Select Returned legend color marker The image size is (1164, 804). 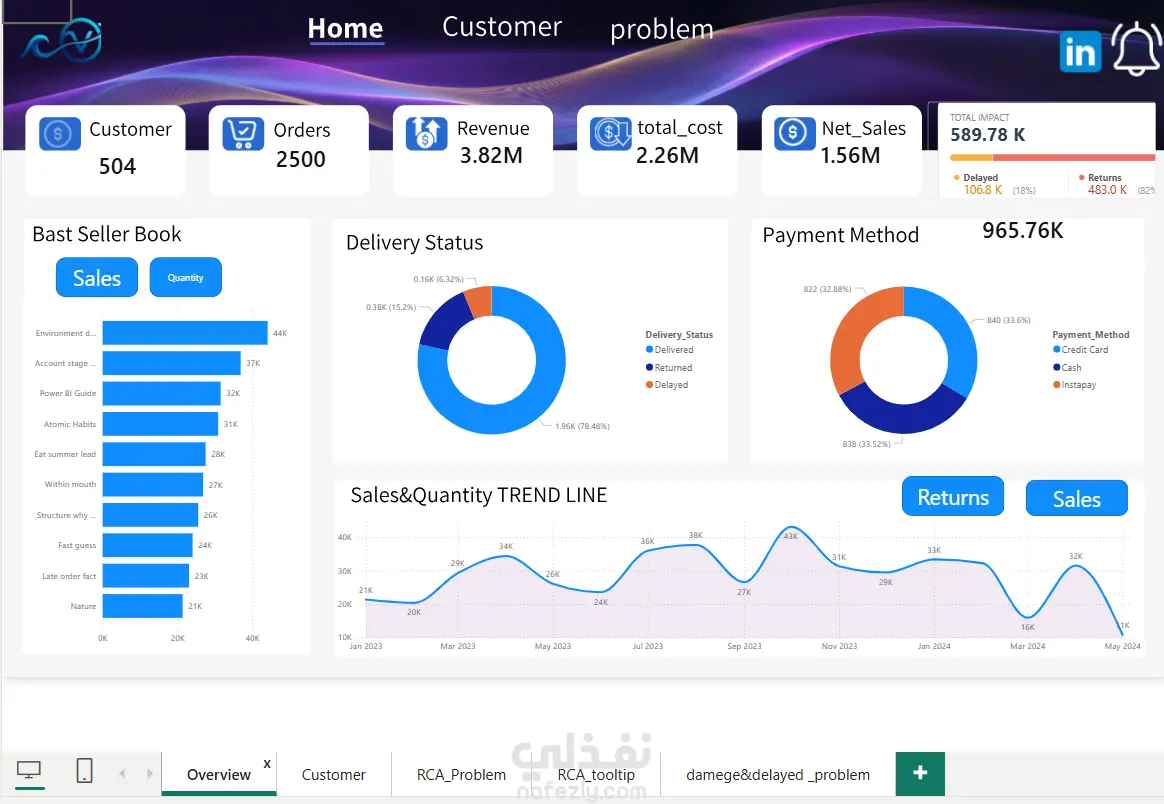coord(650,367)
